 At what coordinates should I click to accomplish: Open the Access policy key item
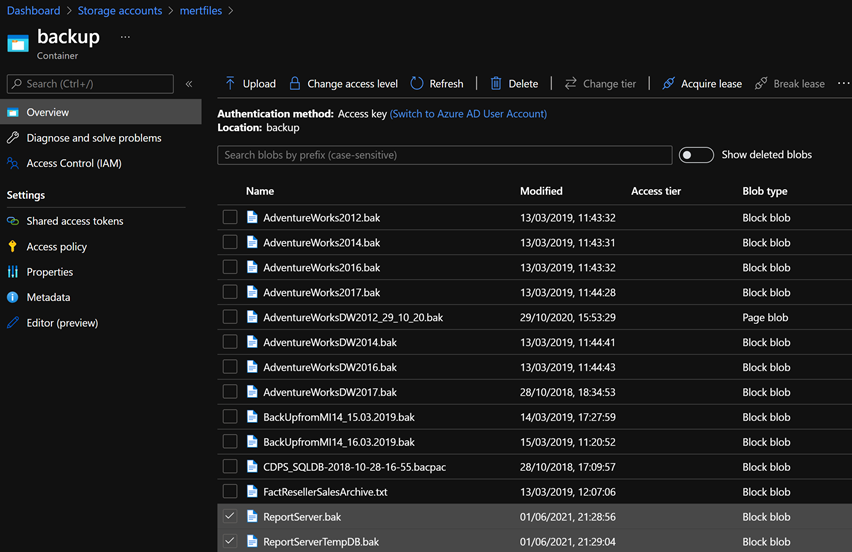tap(56, 247)
